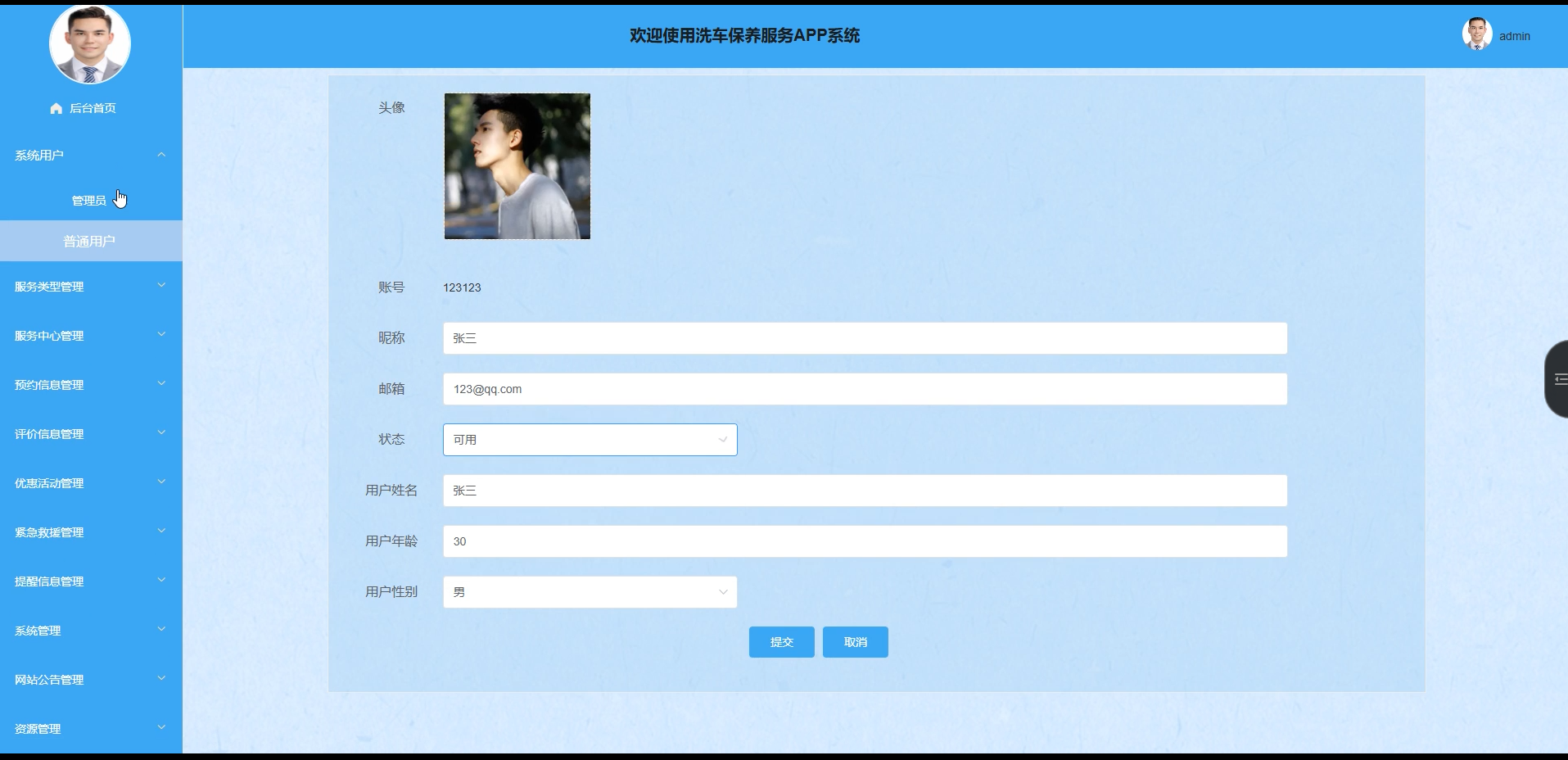
Task: Open the 用户性别 dropdown showing 男
Action: click(x=590, y=592)
